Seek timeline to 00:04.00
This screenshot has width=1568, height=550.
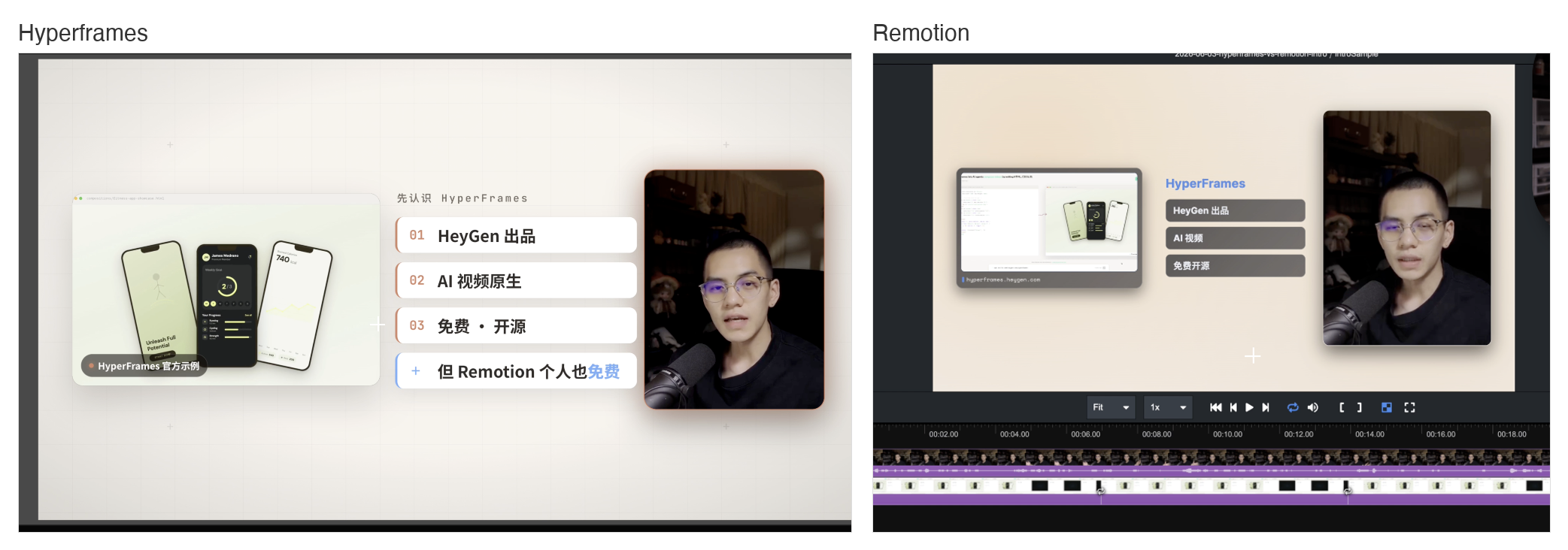click(x=1014, y=434)
